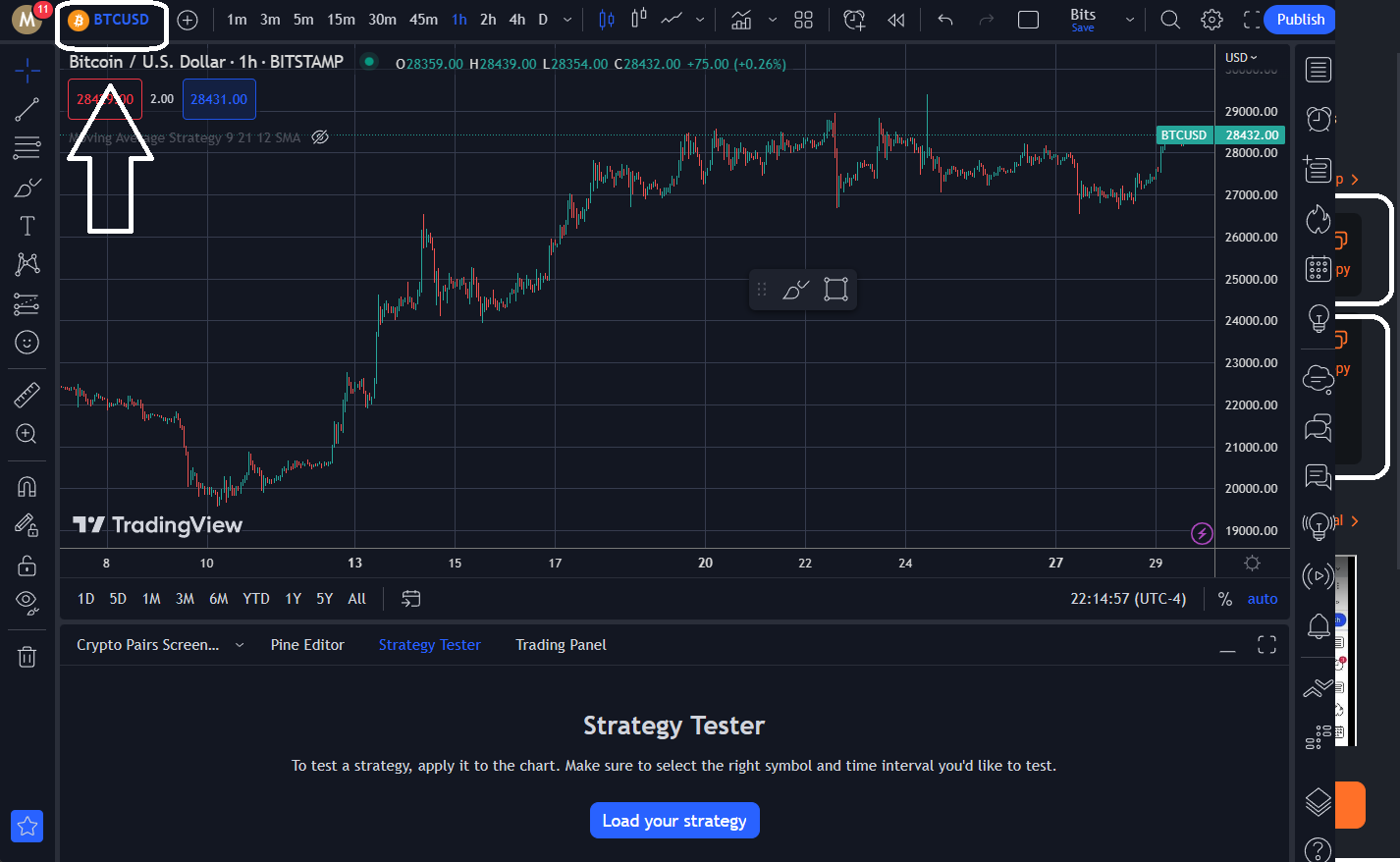This screenshot has height=862, width=1400.
Task: Open the Alerts panel
Action: click(x=1319, y=119)
